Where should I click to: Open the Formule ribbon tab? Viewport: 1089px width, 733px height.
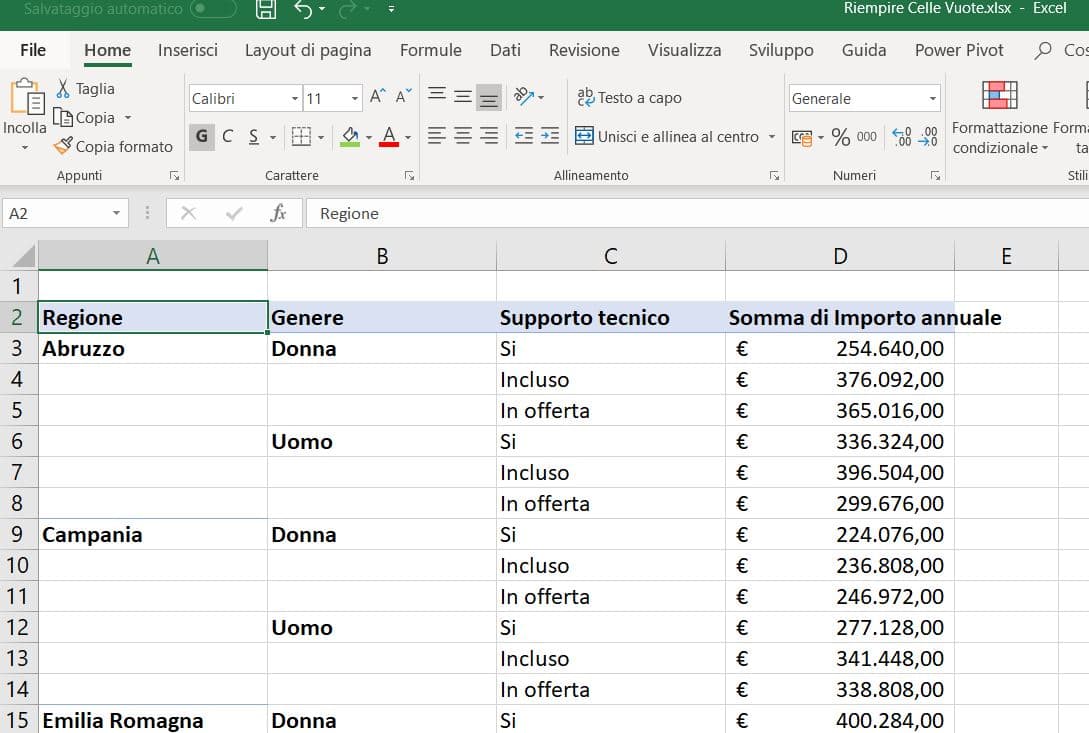coord(431,50)
